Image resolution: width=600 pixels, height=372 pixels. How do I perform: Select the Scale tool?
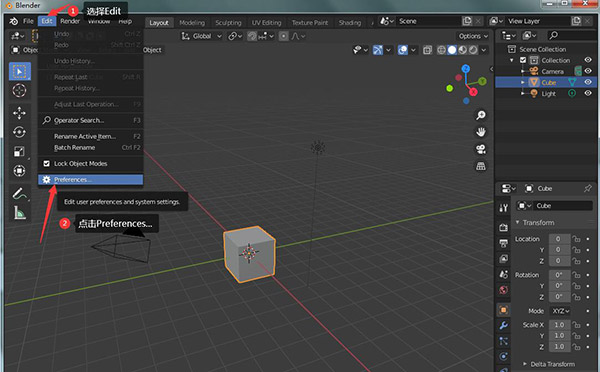(20, 152)
